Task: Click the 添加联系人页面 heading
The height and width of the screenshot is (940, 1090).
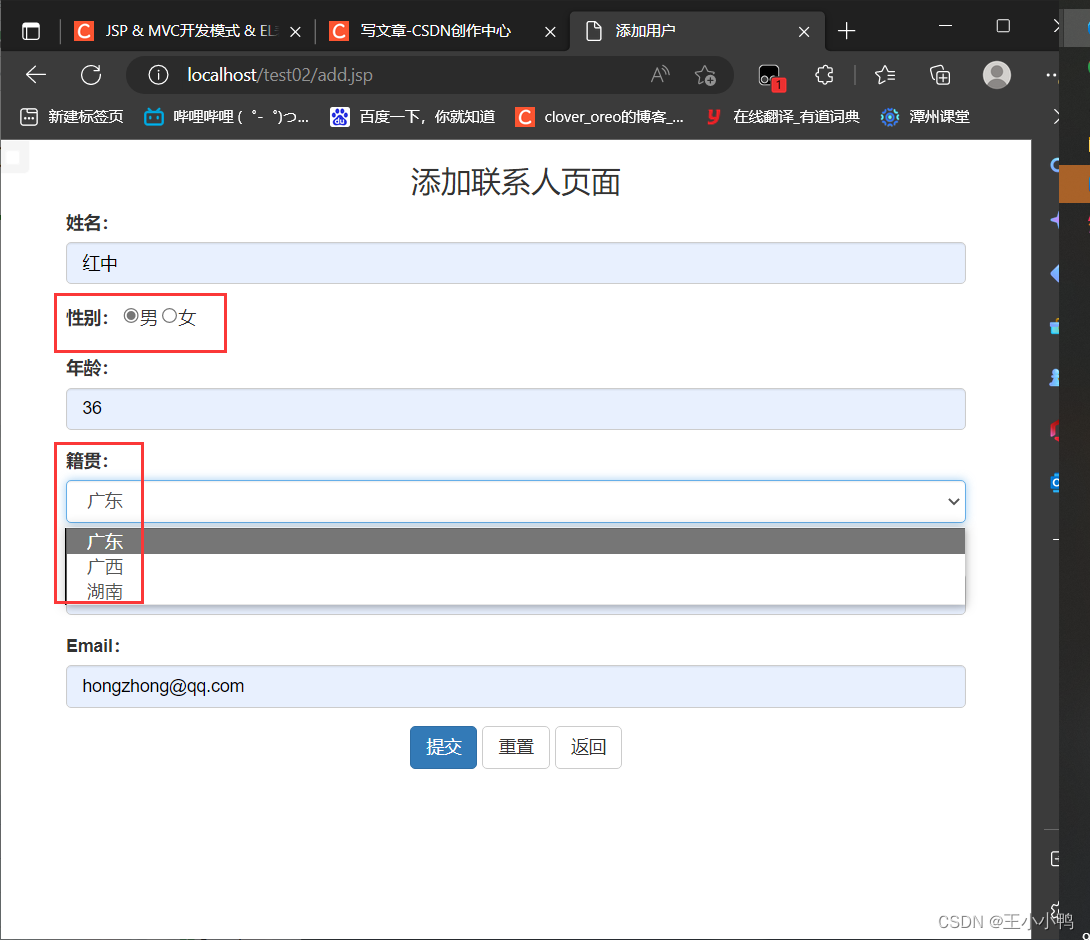Action: point(515,182)
